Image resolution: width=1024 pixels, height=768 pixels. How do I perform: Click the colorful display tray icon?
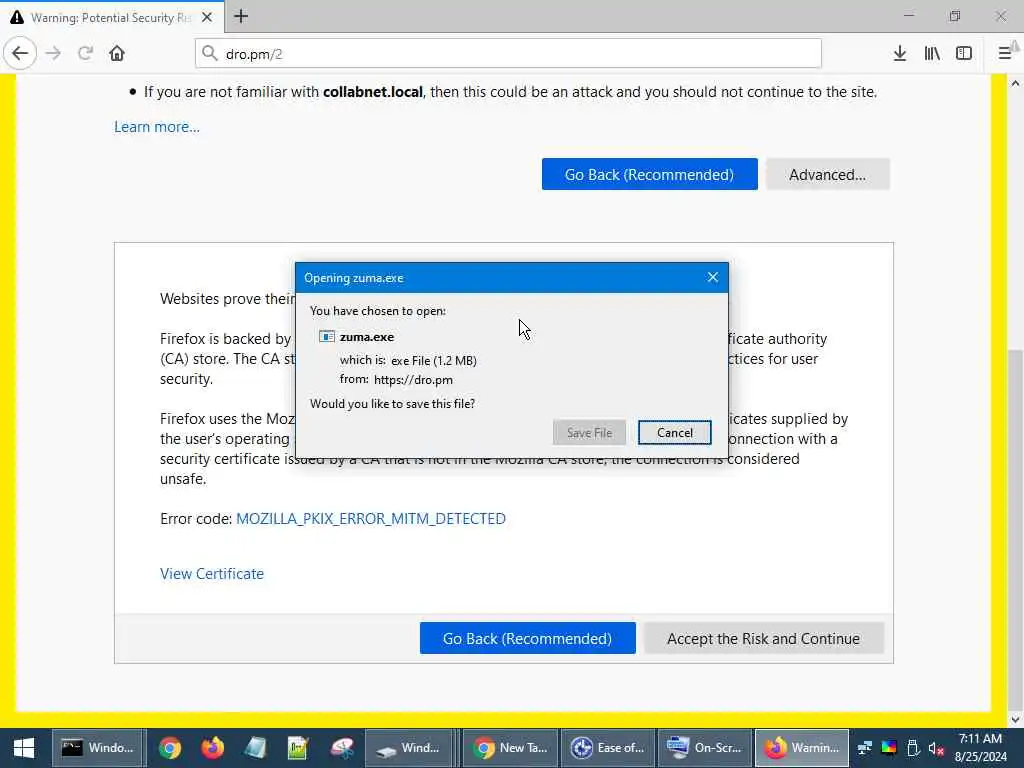(x=889, y=748)
